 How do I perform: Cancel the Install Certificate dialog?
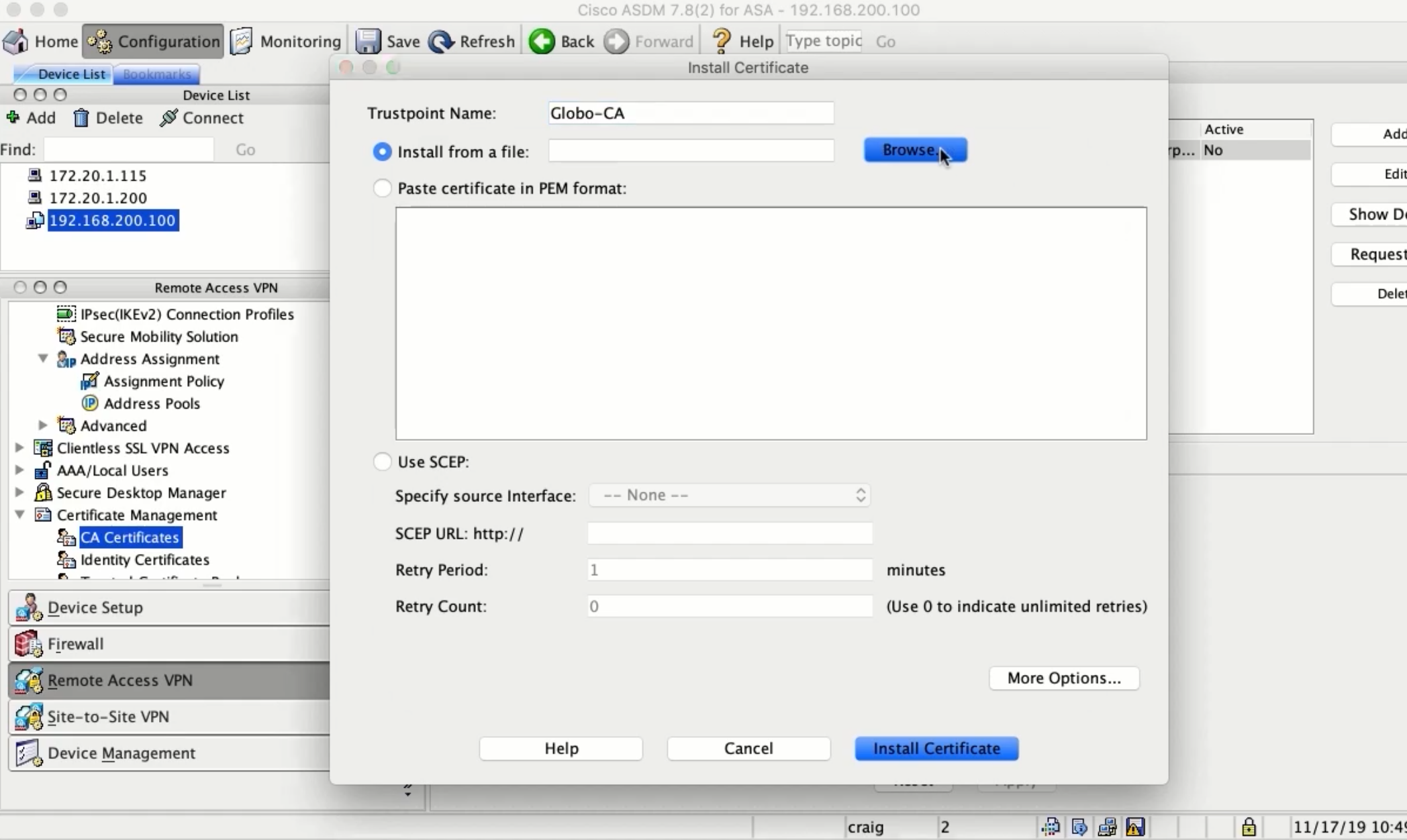pyautogui.click(x=748, y=748)
